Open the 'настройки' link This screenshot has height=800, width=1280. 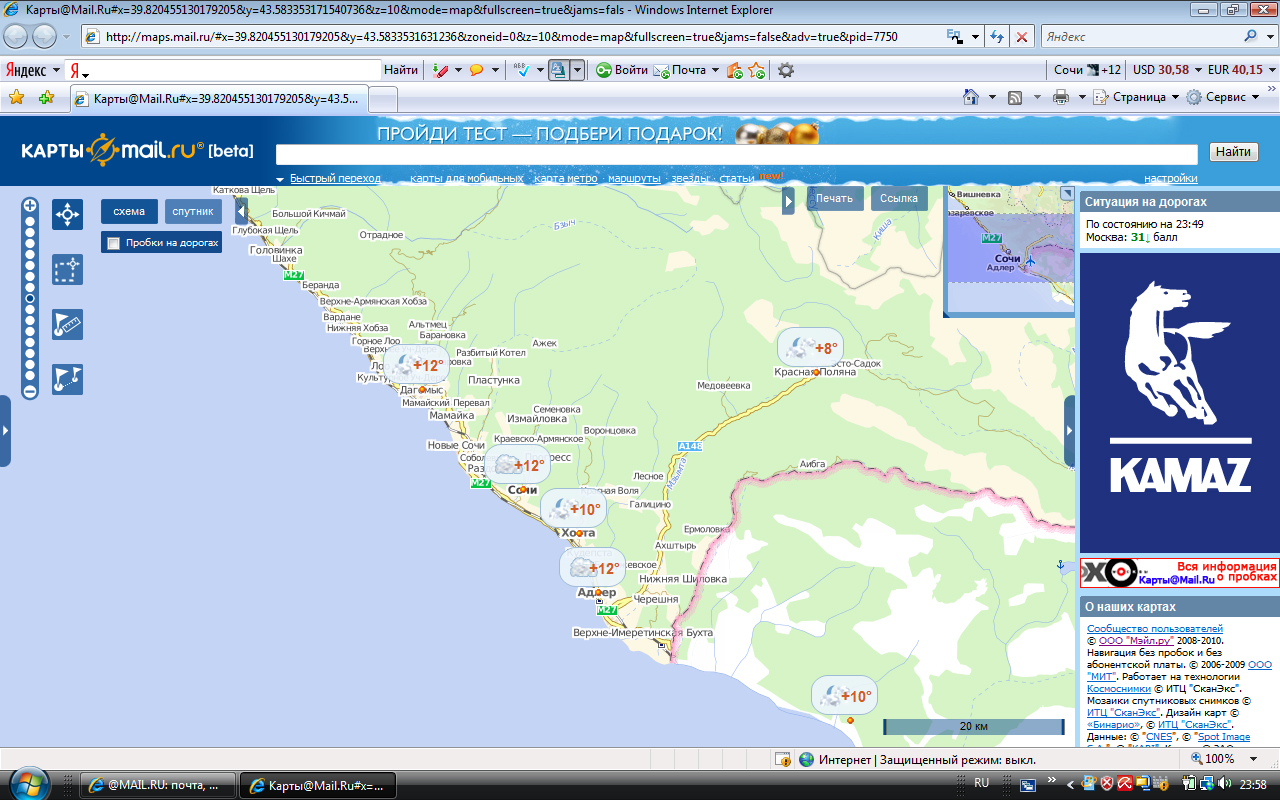(x=1171, y=179)
